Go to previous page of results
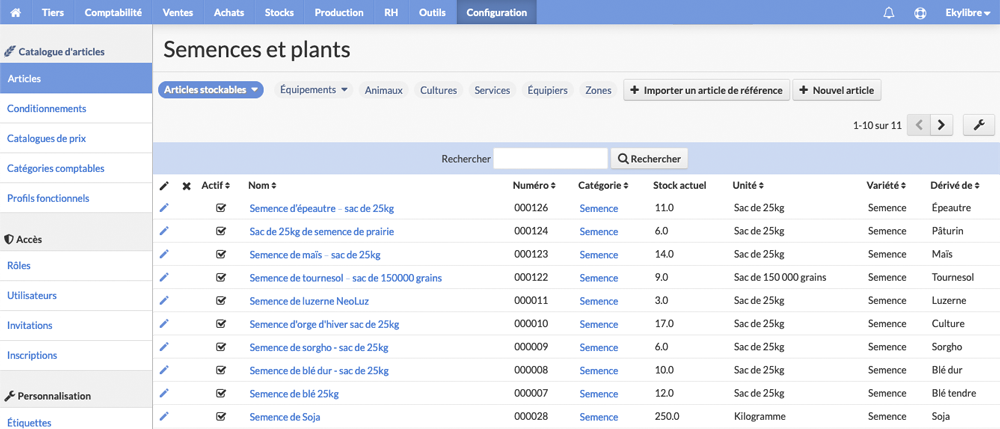Screen dimensions: 1000x429 [x=919, y=125]
